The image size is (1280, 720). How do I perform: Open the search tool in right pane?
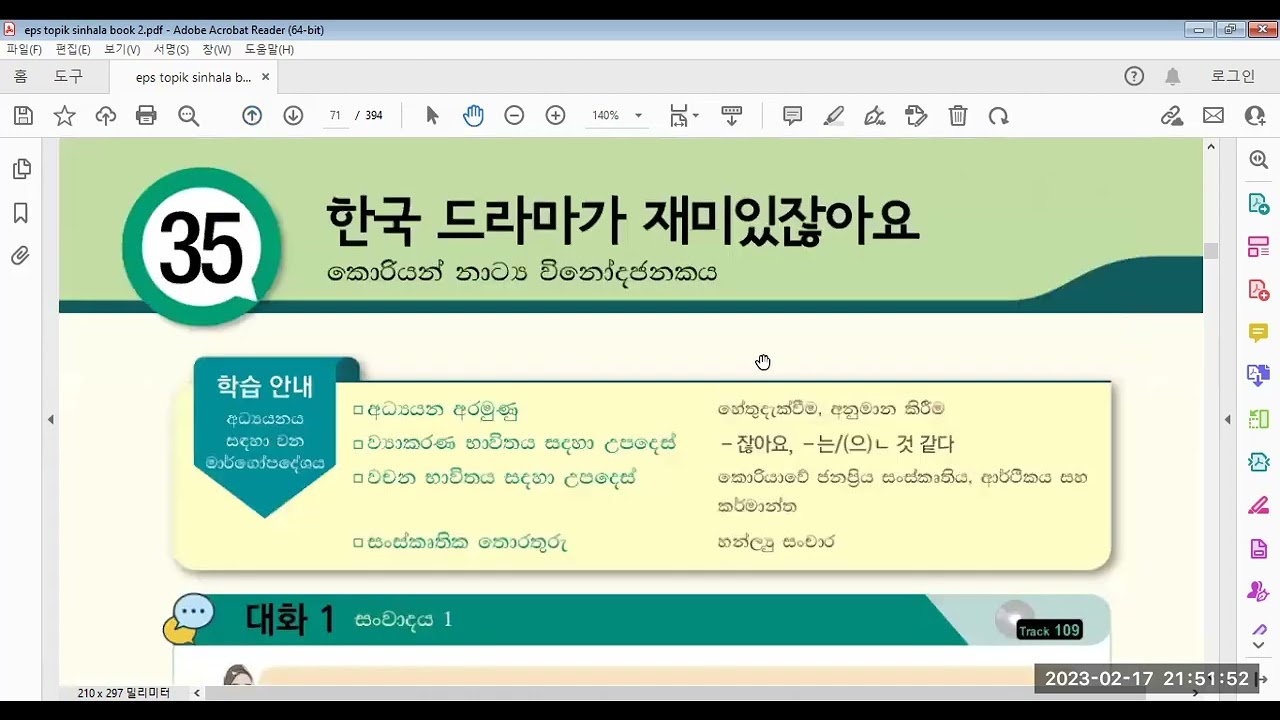point(1259,160)
